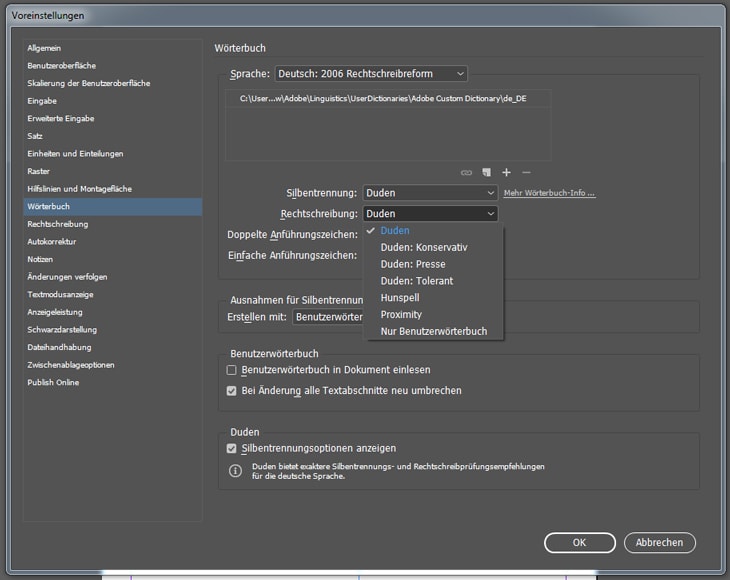Choose Duden: Konservativ option
The image size is (730, 580).
click(423, 247)
